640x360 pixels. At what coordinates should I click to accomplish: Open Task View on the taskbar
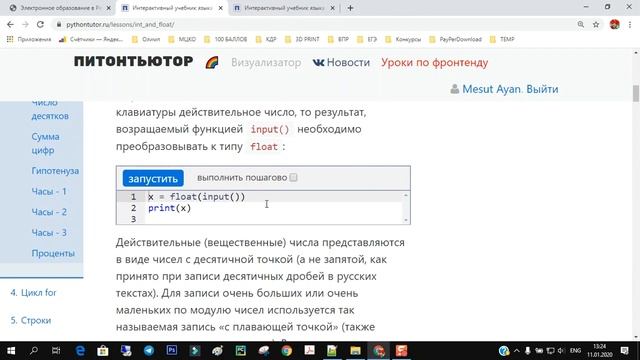click(56, 351)
